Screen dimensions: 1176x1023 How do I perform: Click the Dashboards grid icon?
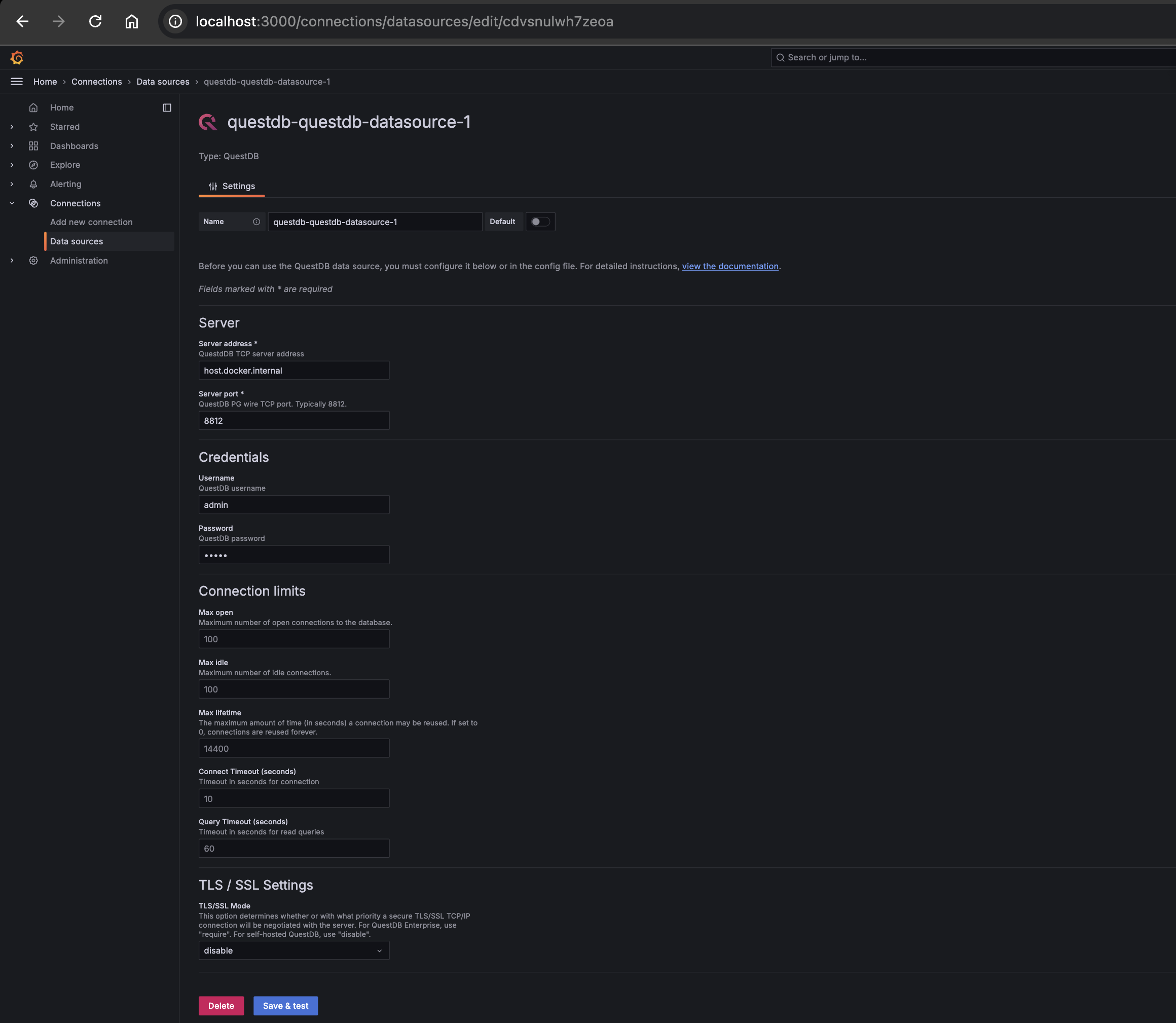coord(33,146)
